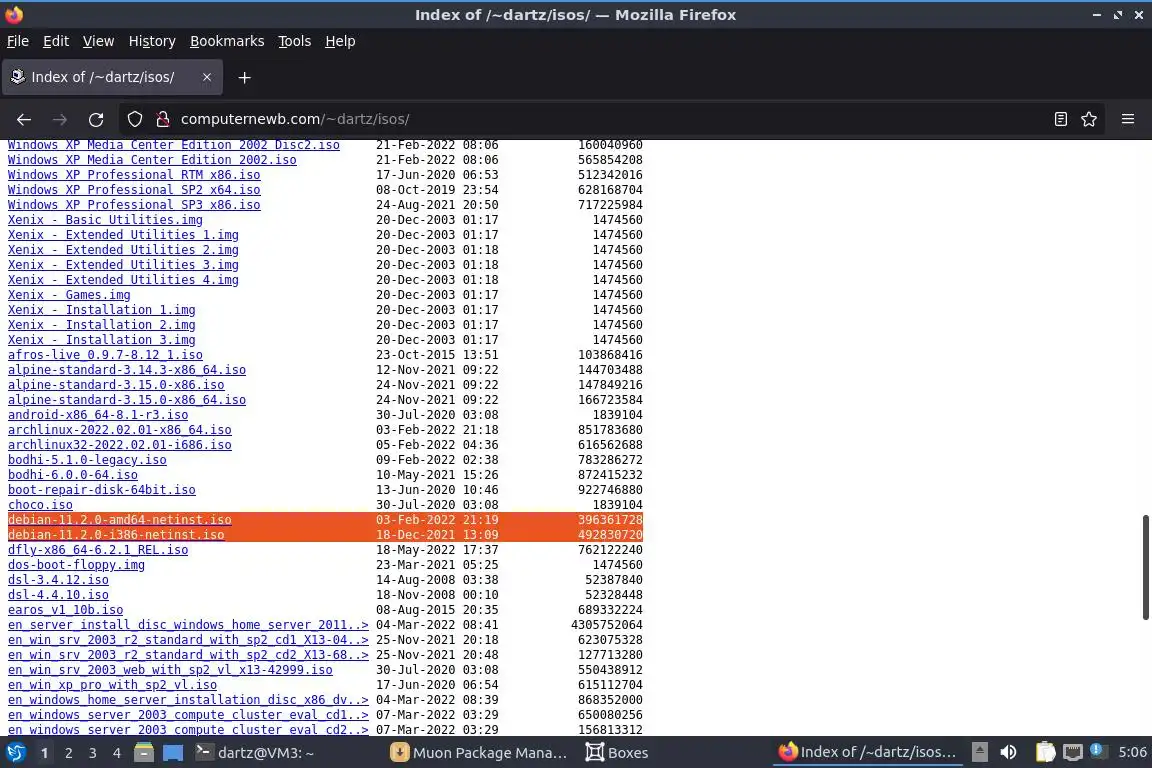
Task: Open the LXQt application menu launcher
Action: click(15, 753)
